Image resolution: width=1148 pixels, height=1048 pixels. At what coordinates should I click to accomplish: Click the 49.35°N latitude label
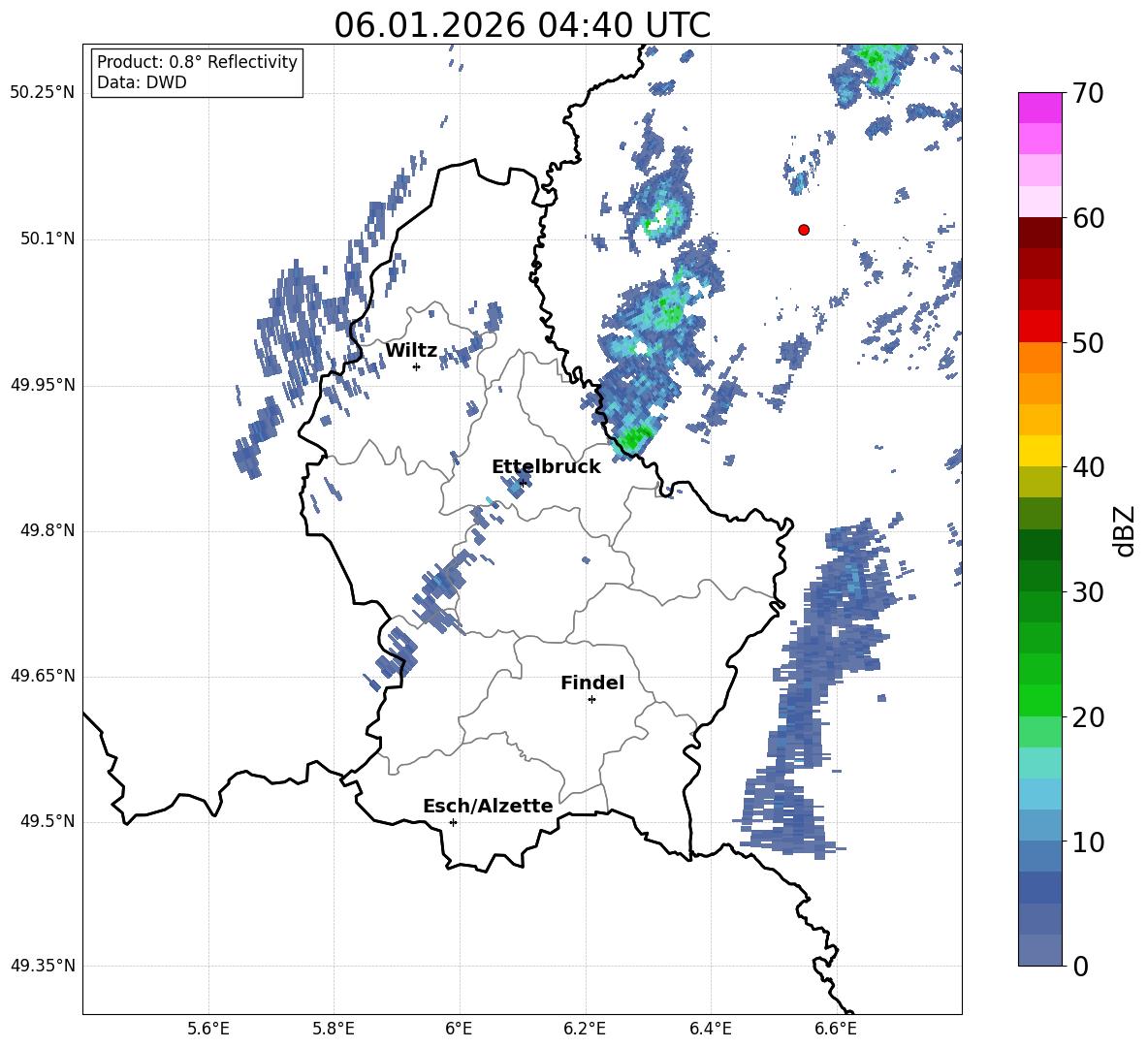43,966
